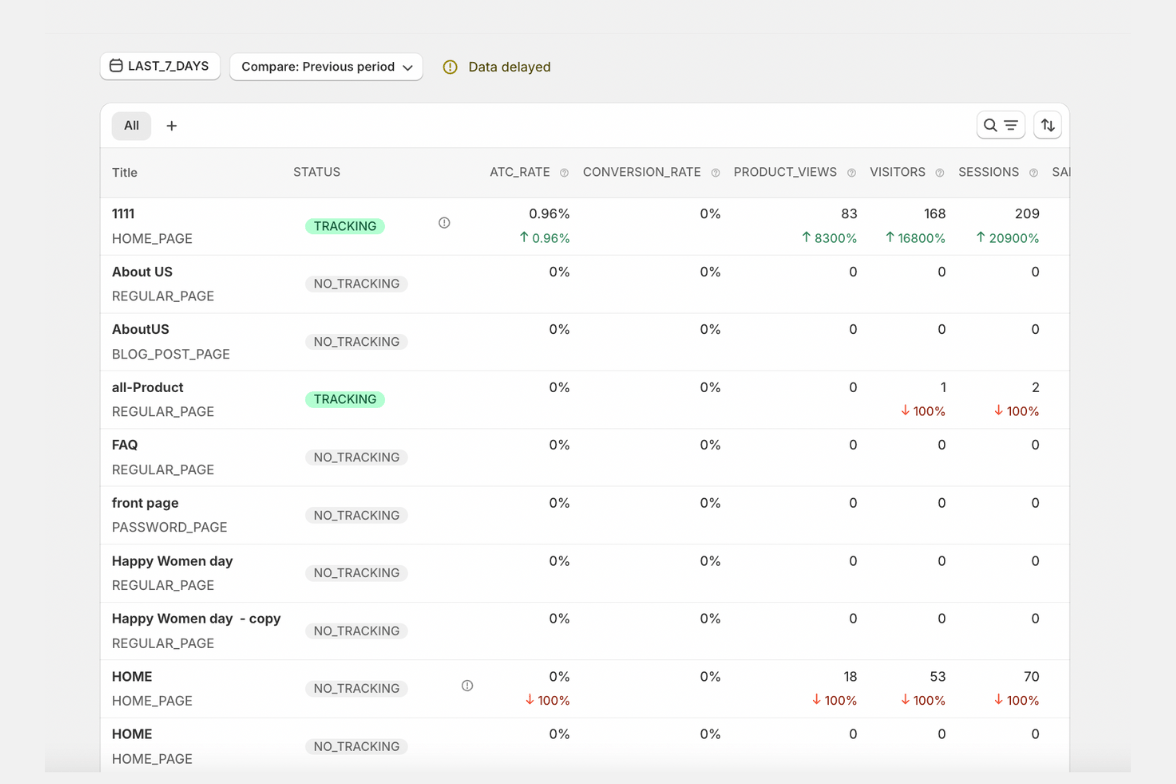Click the 0.96% ATC rate value

coord(549,214)
